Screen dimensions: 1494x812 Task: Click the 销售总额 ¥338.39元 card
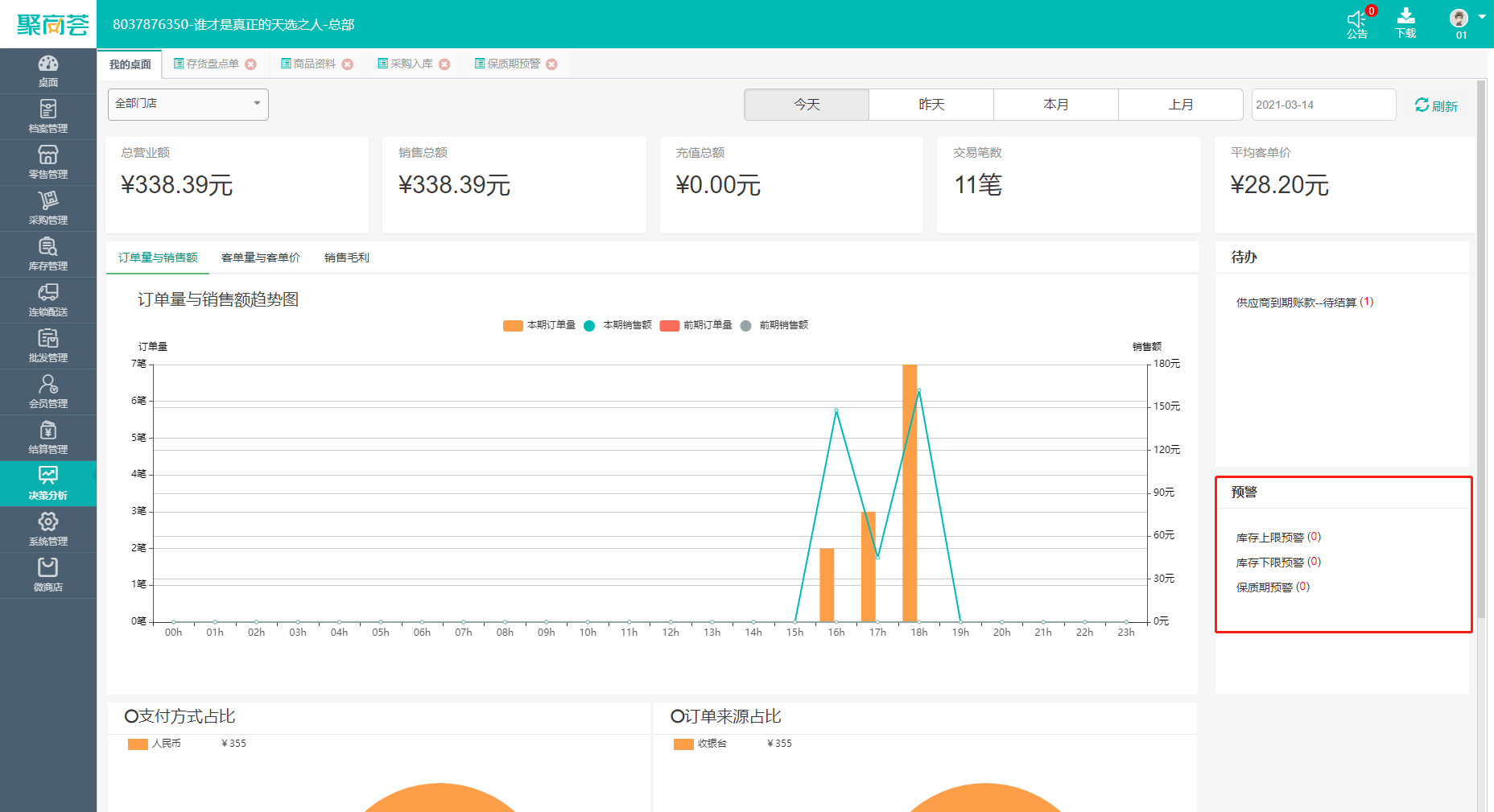click(x=514, y=185)
